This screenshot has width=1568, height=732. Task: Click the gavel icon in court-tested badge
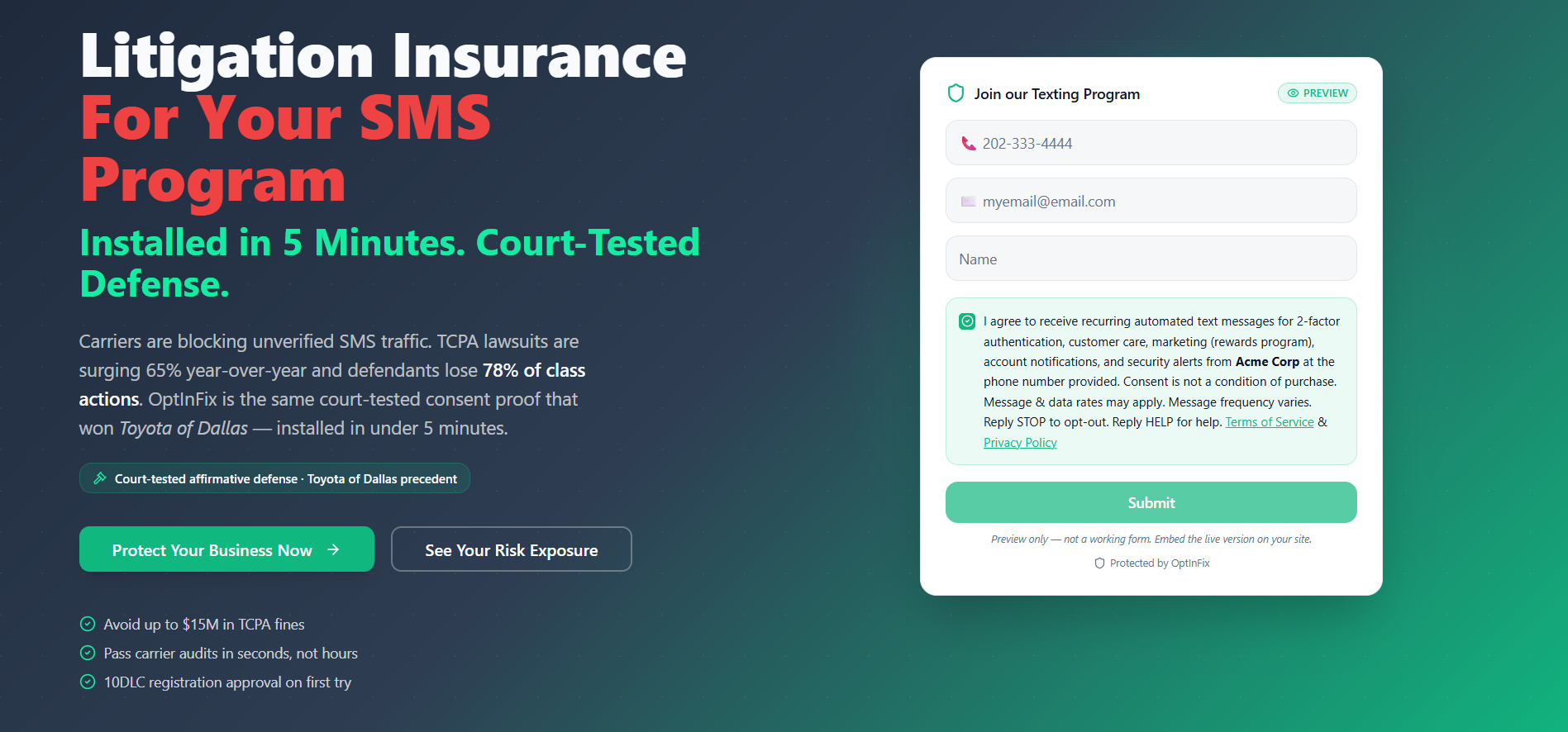(100, 478)
